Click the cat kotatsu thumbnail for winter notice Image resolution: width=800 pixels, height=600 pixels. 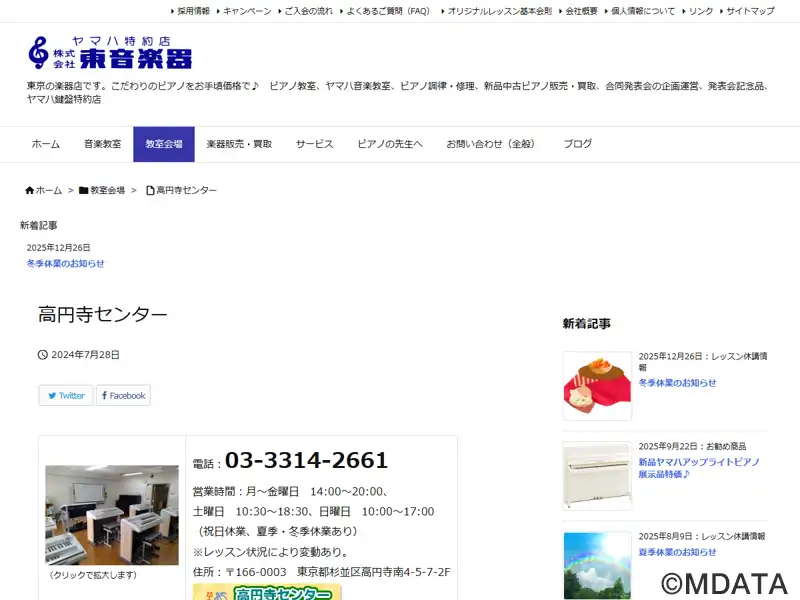597,386
